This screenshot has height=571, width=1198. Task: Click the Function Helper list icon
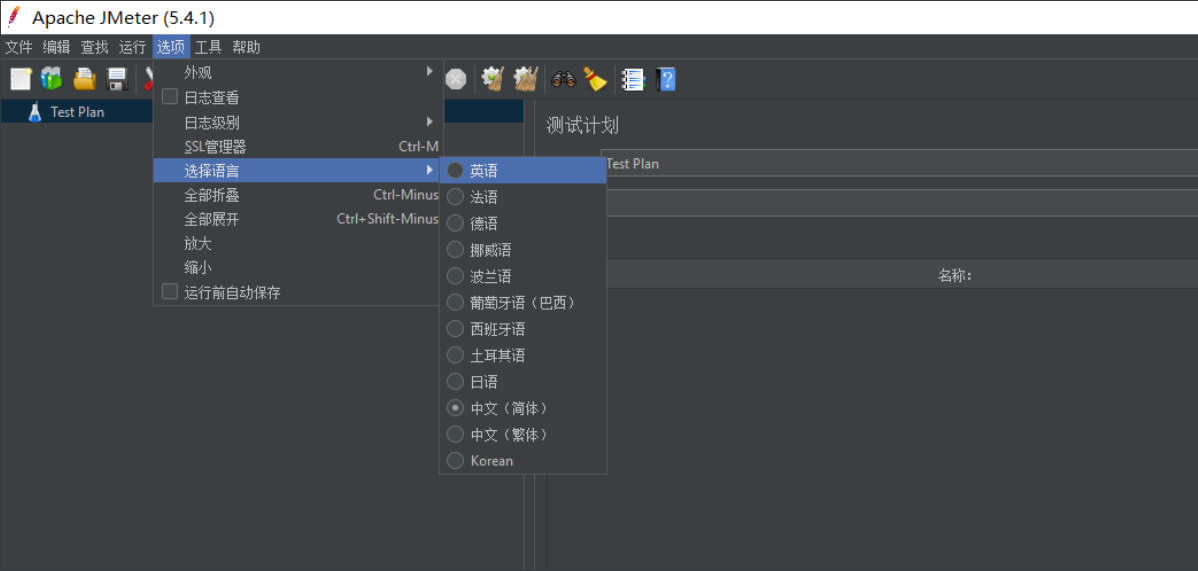(633, 79)
